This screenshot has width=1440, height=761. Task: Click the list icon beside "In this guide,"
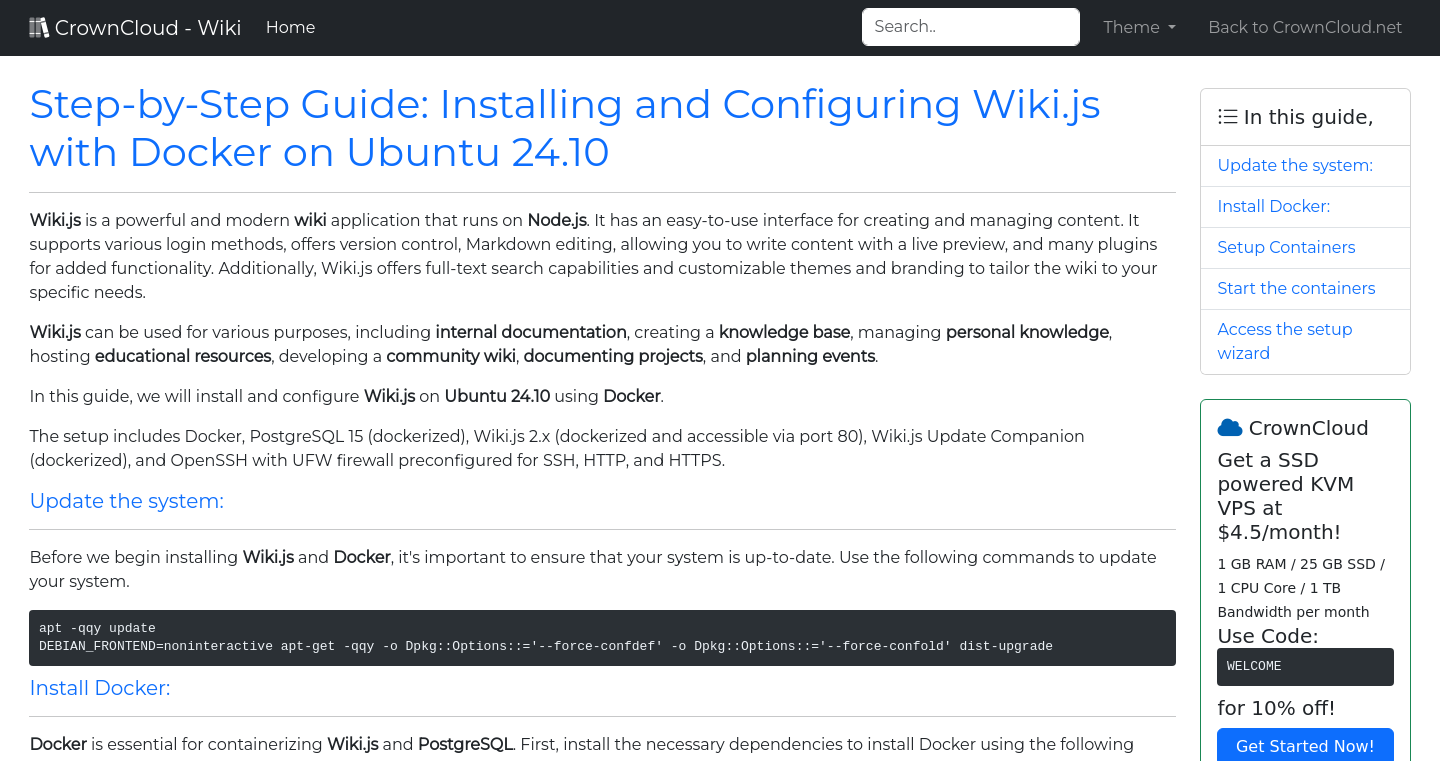pos(1227,116)
